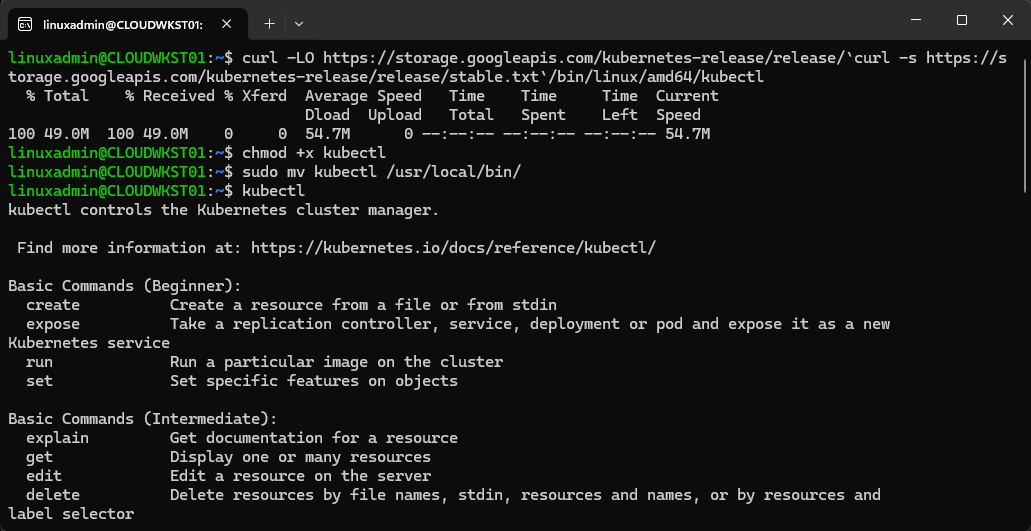Click the "explain" command name
Viewport: 1031px width, 531px height.
[57, 438]
